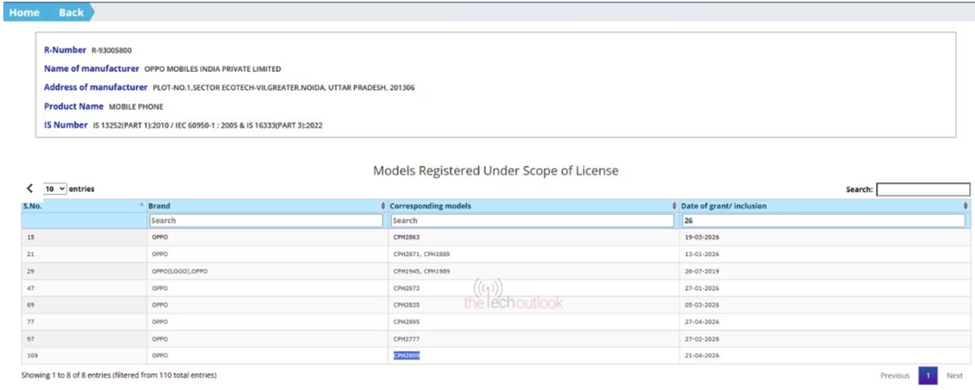Click brand cell OPPO(LOGO),OPPO
The height and width of the screenshot is (390, 975).
(x=179, y=271)
